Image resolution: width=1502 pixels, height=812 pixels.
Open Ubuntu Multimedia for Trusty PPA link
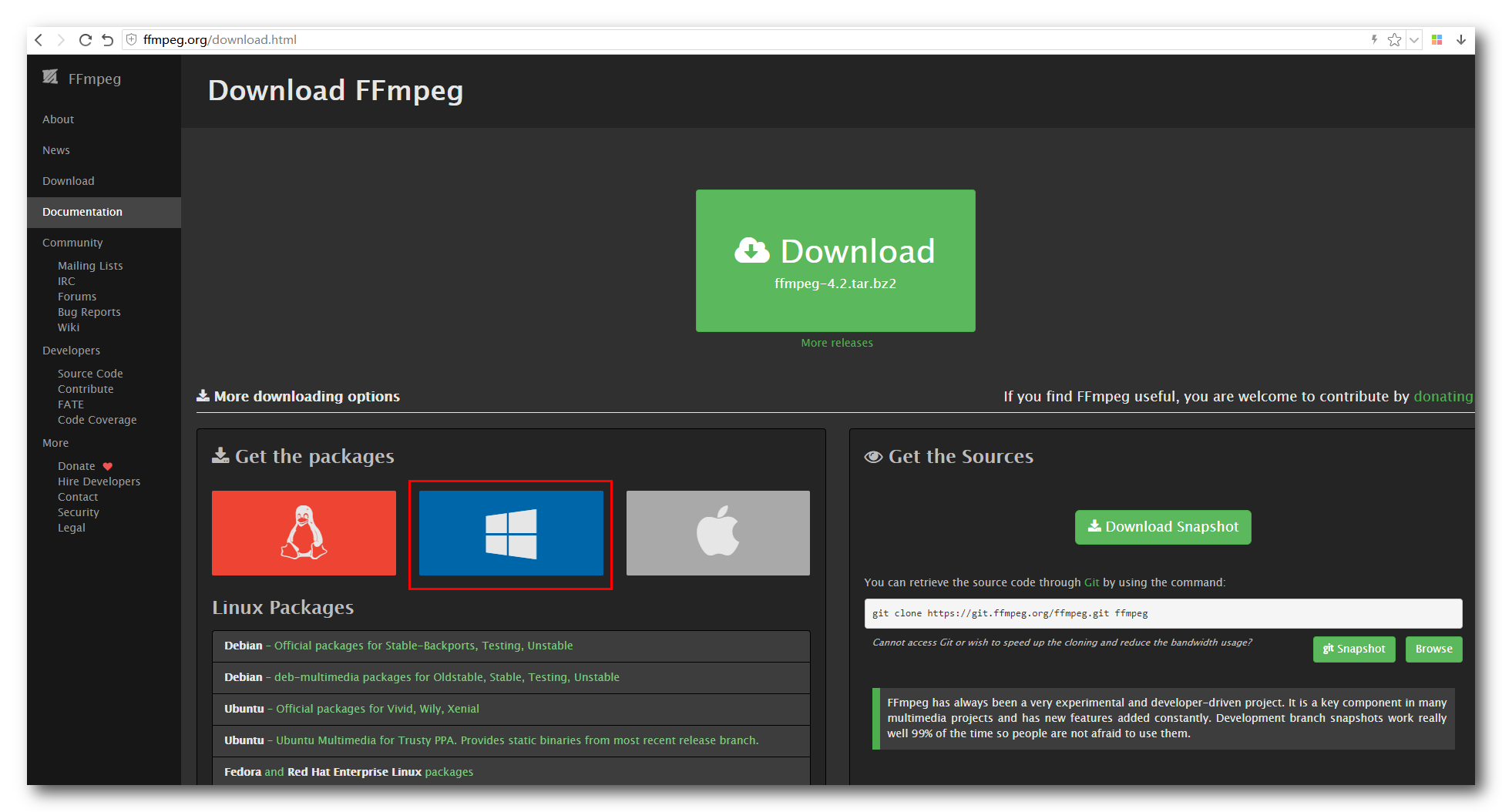coord(517,740)
